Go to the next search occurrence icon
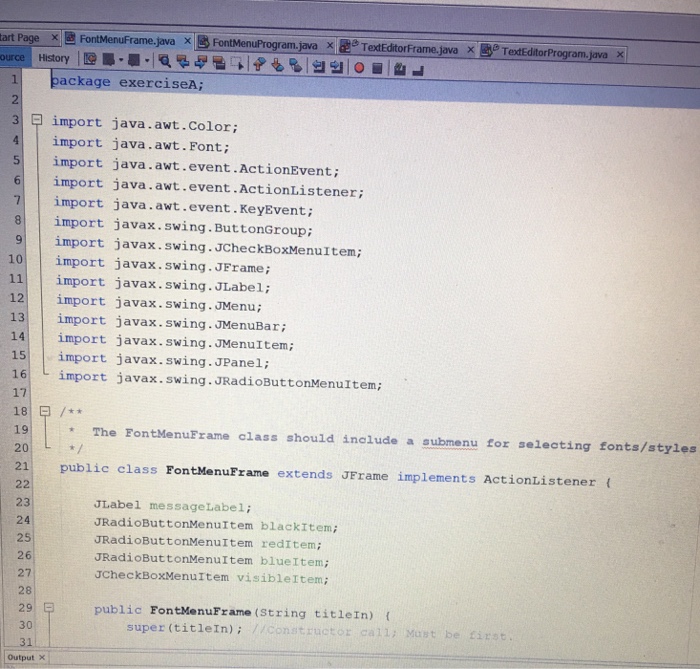 [x=200, y=62]
